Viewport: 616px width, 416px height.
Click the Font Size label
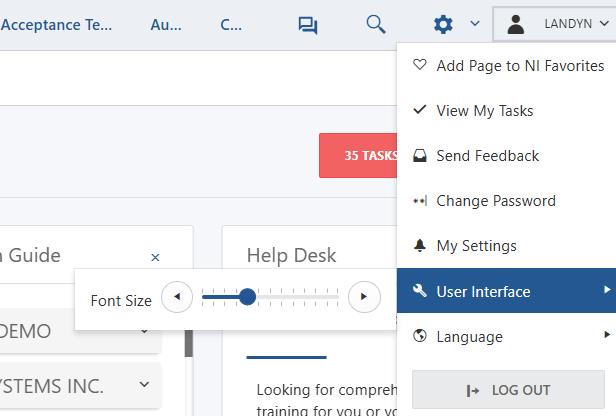point(121,301)
